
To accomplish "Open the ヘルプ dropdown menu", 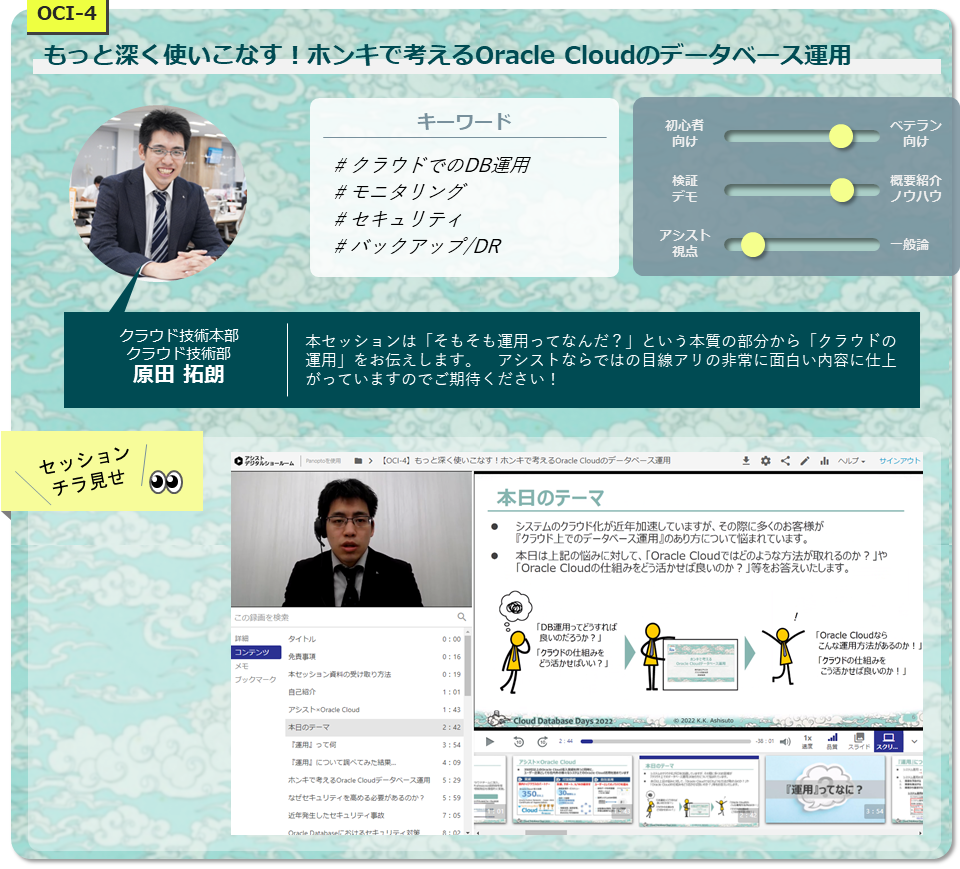I will pyautogui.click(x=853, y=461).
